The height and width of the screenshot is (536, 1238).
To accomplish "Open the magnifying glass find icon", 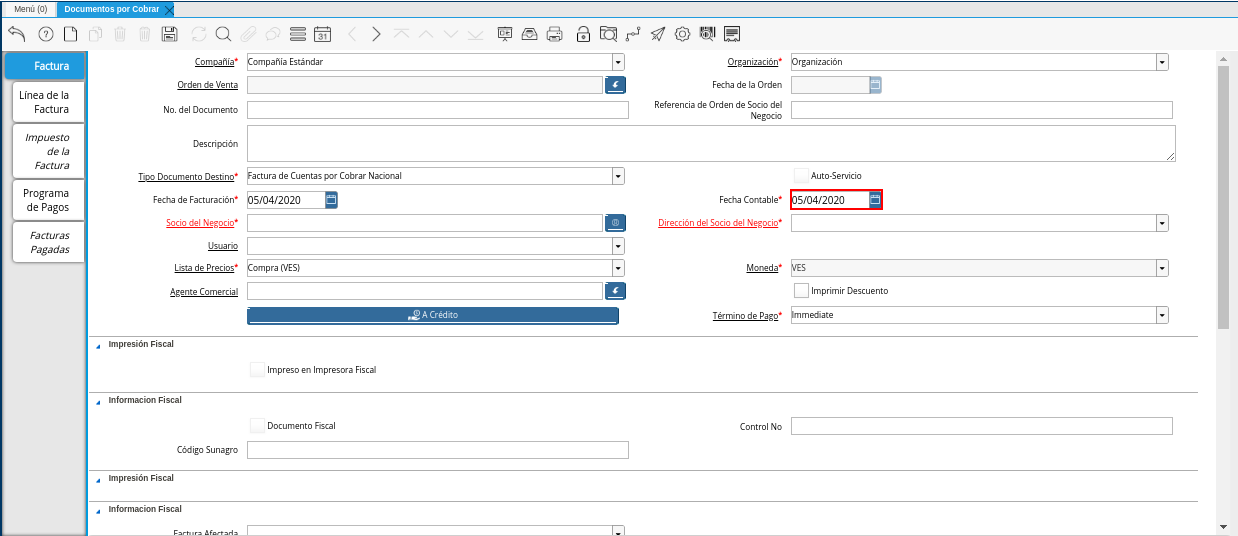I will 223,34.
